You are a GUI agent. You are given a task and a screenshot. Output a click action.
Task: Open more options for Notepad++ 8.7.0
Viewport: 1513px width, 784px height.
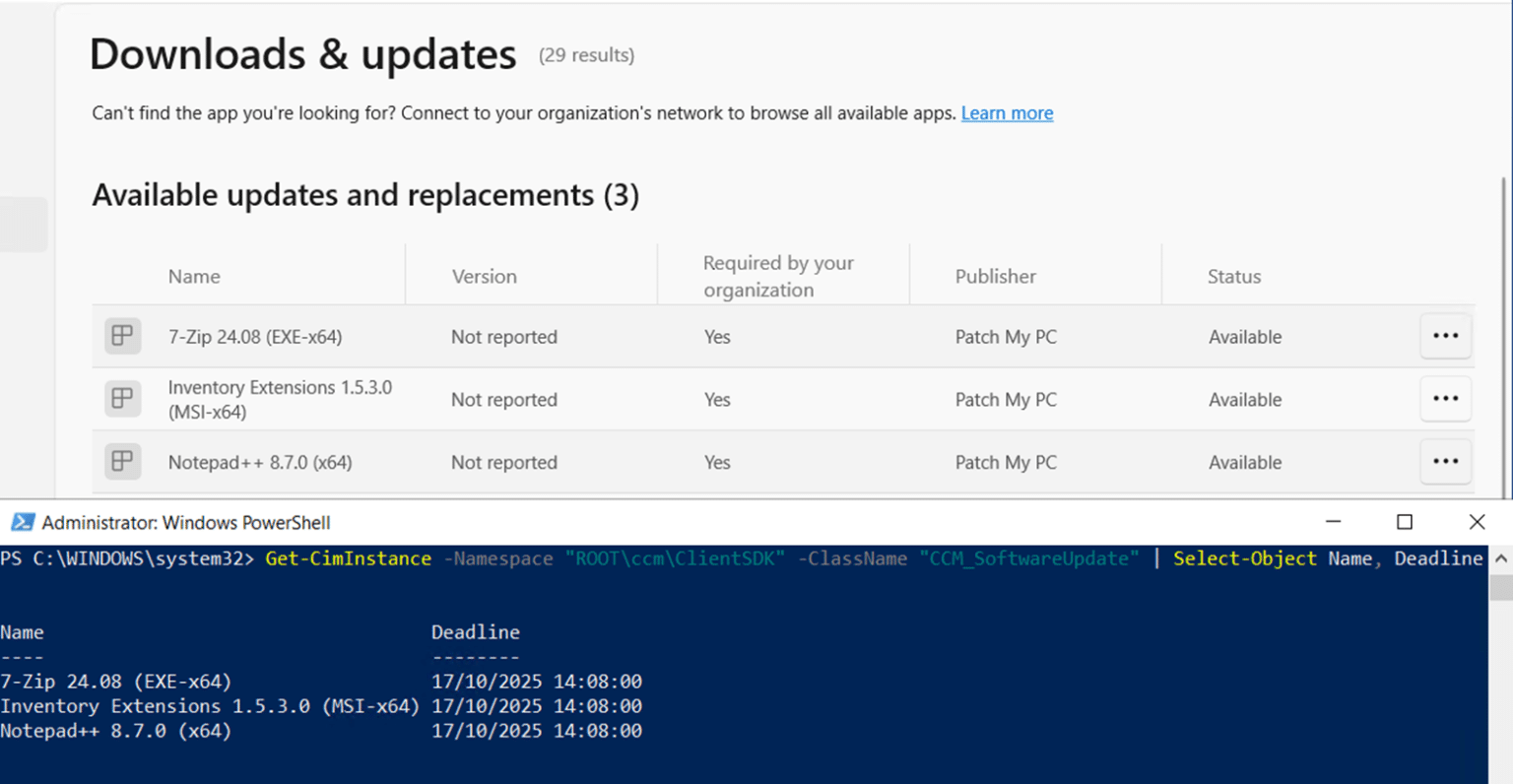coord(1445,462)
